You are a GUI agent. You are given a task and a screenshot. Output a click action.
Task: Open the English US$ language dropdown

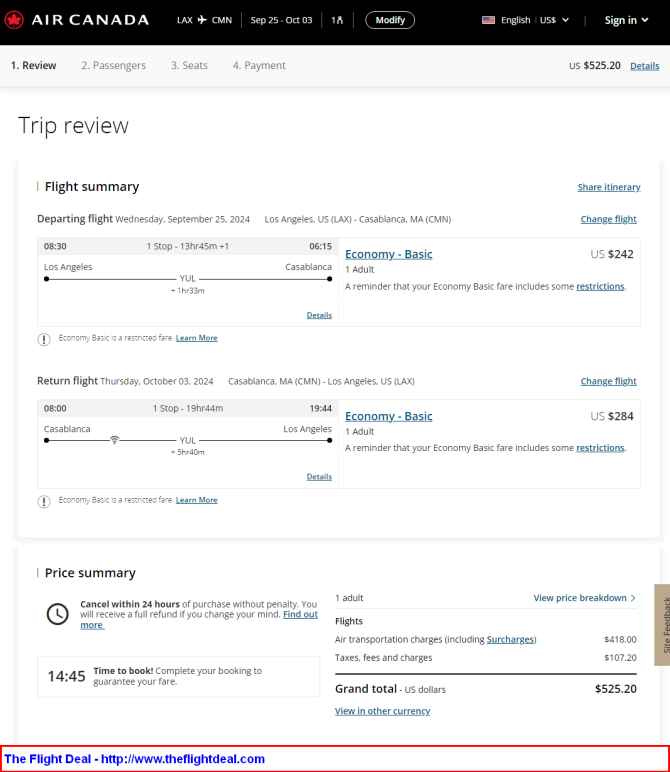(x=534, y=20)
